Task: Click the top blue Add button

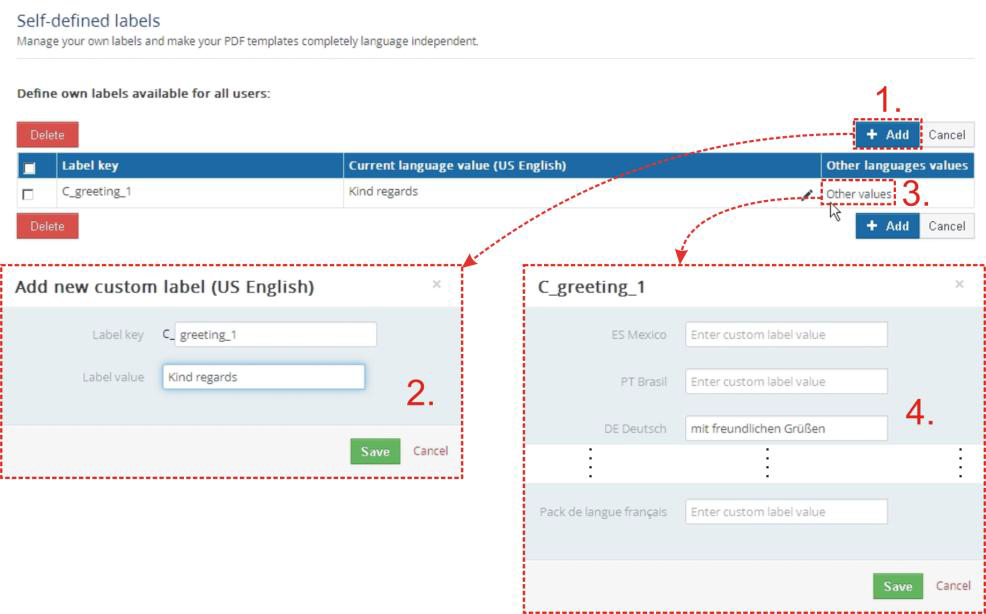Action: tap(887, 135)
